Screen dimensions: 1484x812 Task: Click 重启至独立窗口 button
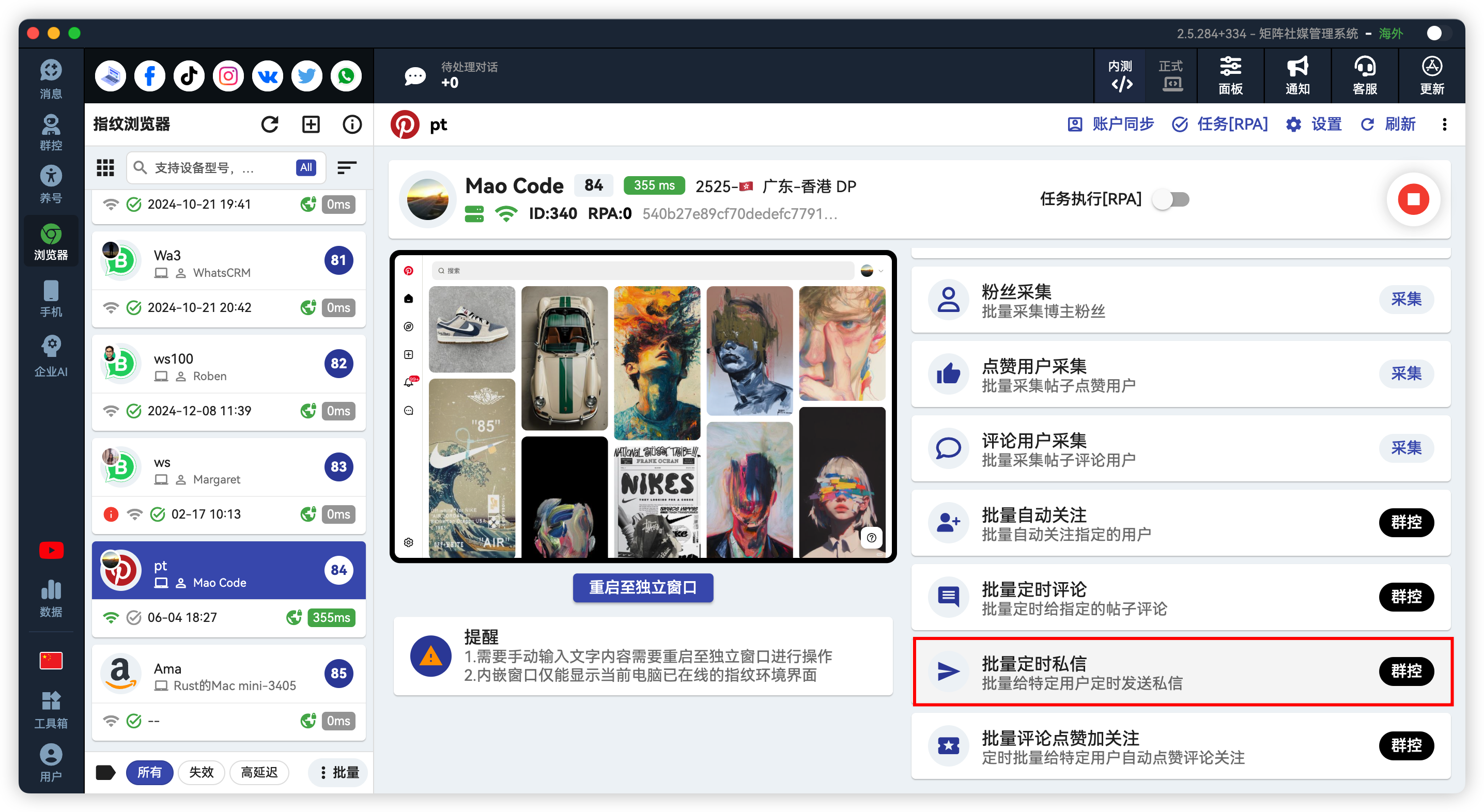(643, 587)
